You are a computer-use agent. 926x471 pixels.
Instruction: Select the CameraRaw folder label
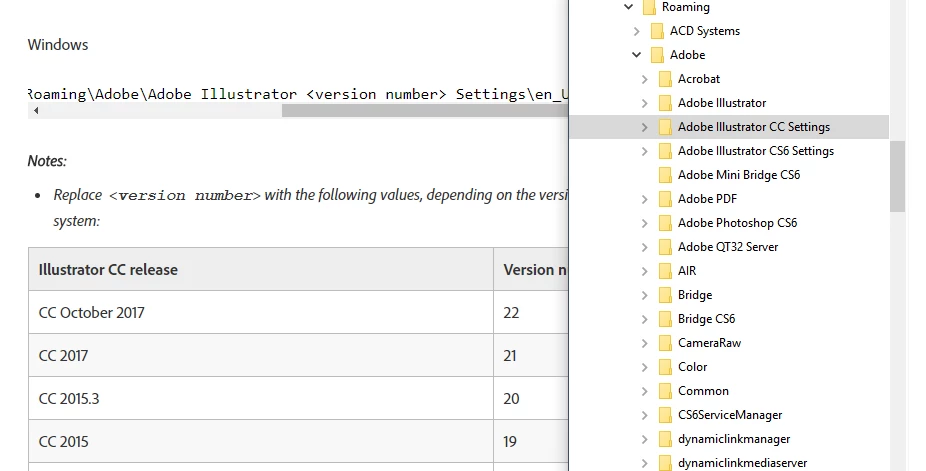(709, 343)
